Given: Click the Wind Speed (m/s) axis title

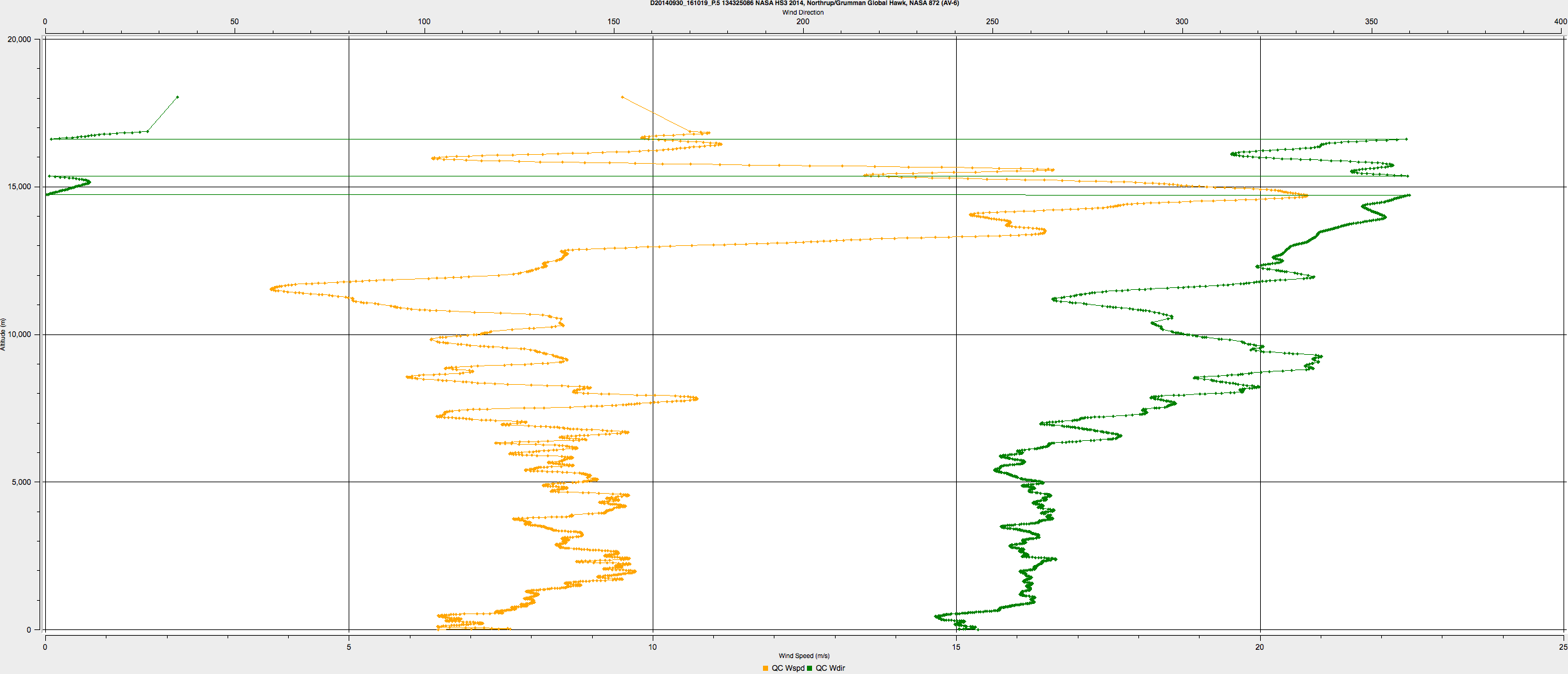Looking at the screenshot, I should tap(804, 656).
